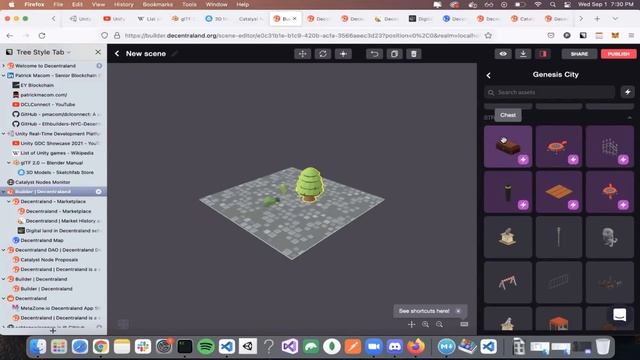Viewport: 640px width, 360px height.
Task: Click the zoom out magnifier icon
Action: [439, 324]
